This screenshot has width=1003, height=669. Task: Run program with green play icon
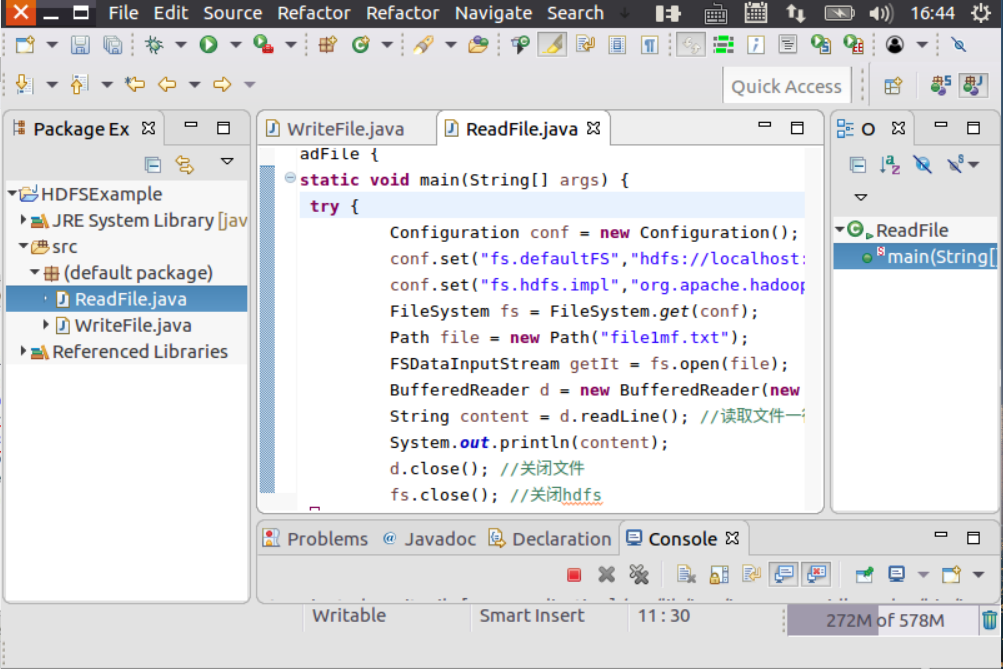point(209,45)
